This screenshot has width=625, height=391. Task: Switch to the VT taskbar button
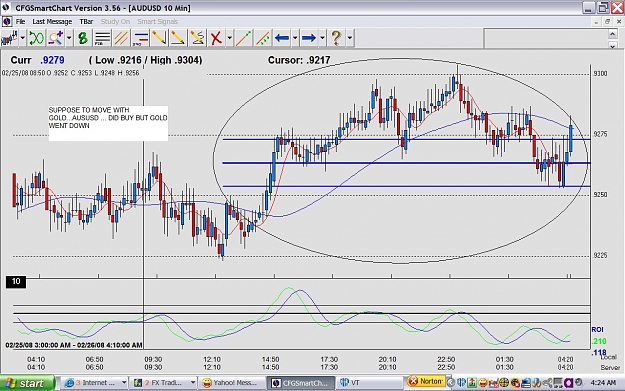(x=369, y=383)
